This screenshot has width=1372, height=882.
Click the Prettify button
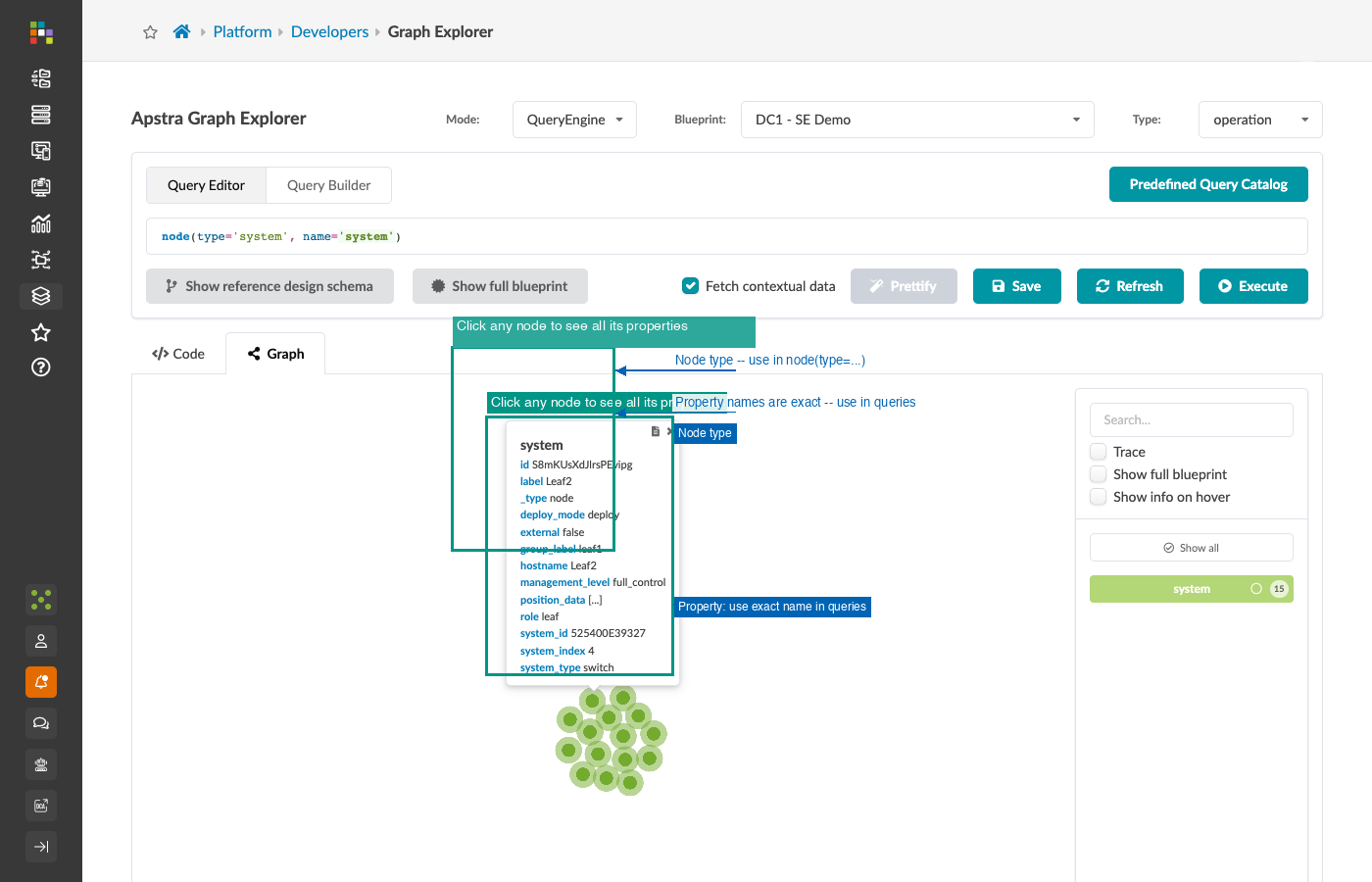click(x=904, y=286)
